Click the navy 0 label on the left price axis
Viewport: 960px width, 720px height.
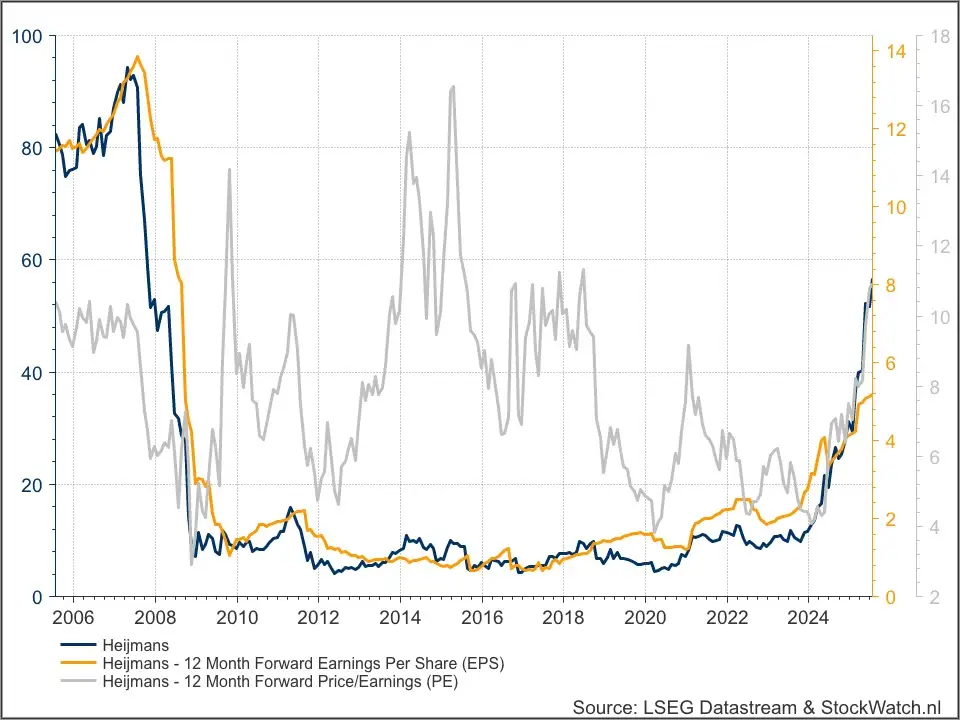(37, 597)
